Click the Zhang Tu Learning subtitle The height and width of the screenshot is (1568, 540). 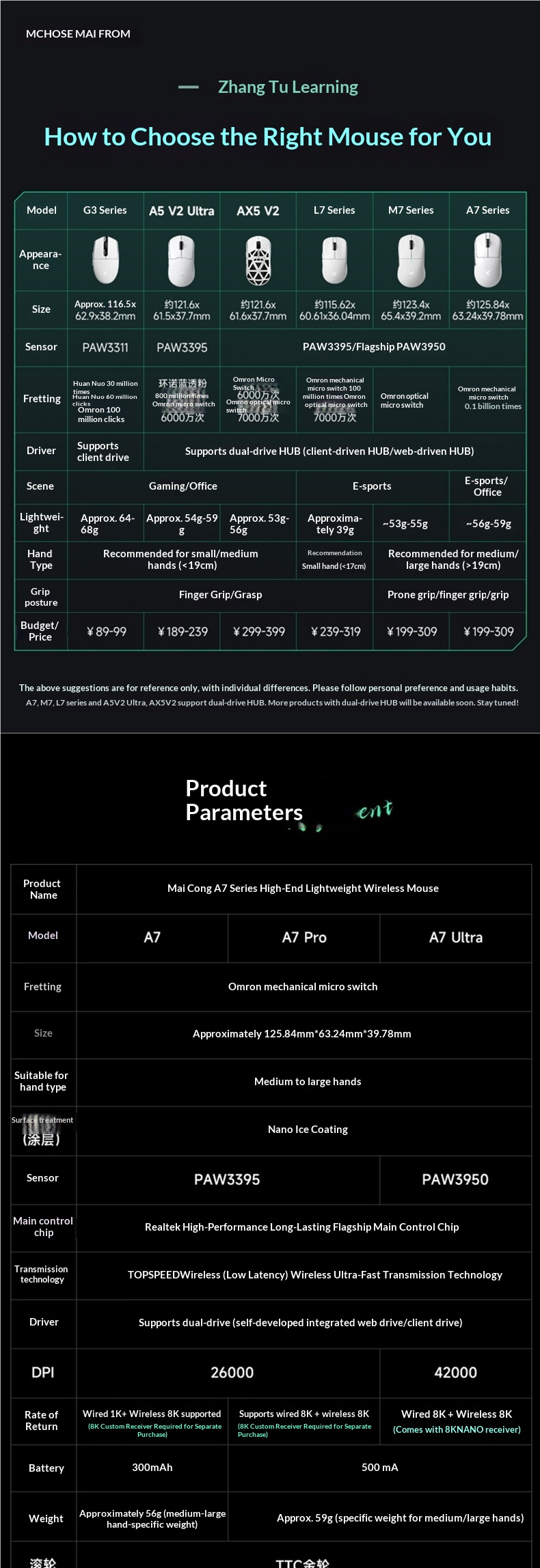pos(288,87)
